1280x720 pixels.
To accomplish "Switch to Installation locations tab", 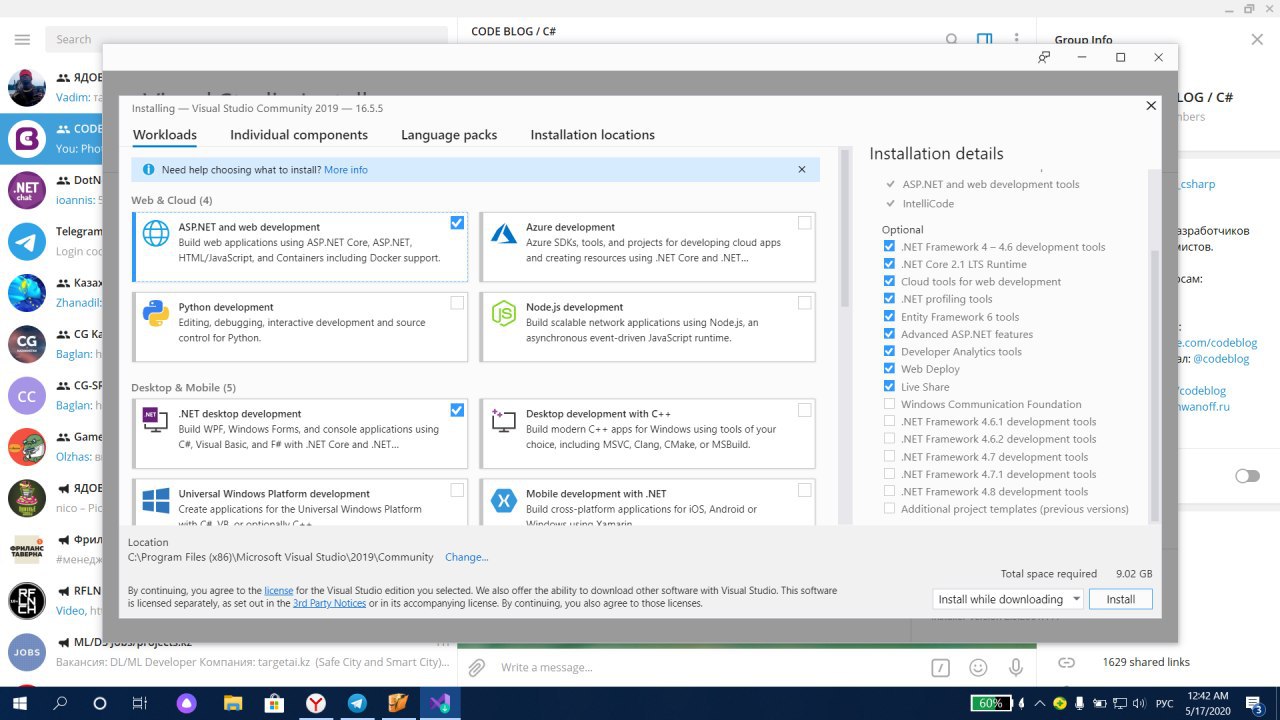I will [x=593, y=135].
